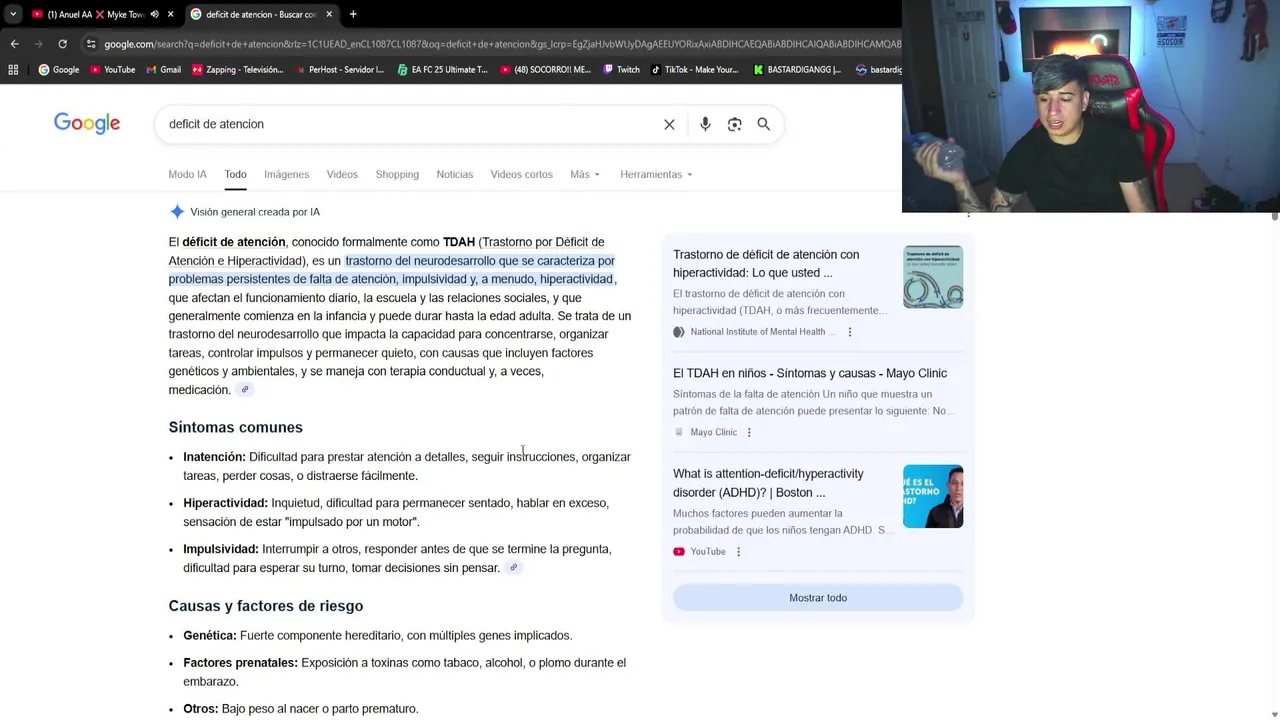
Task: Switch to Shopping tab
Action: (x=397, y=174)
